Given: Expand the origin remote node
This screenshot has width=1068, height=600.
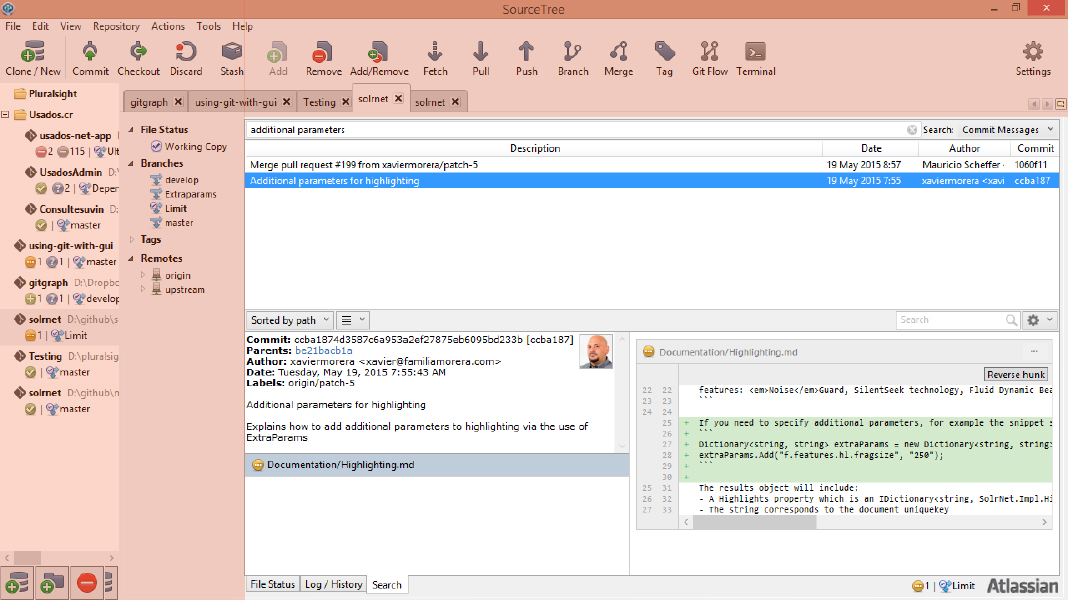Looking at the screenshot, I should coord(142,275).
